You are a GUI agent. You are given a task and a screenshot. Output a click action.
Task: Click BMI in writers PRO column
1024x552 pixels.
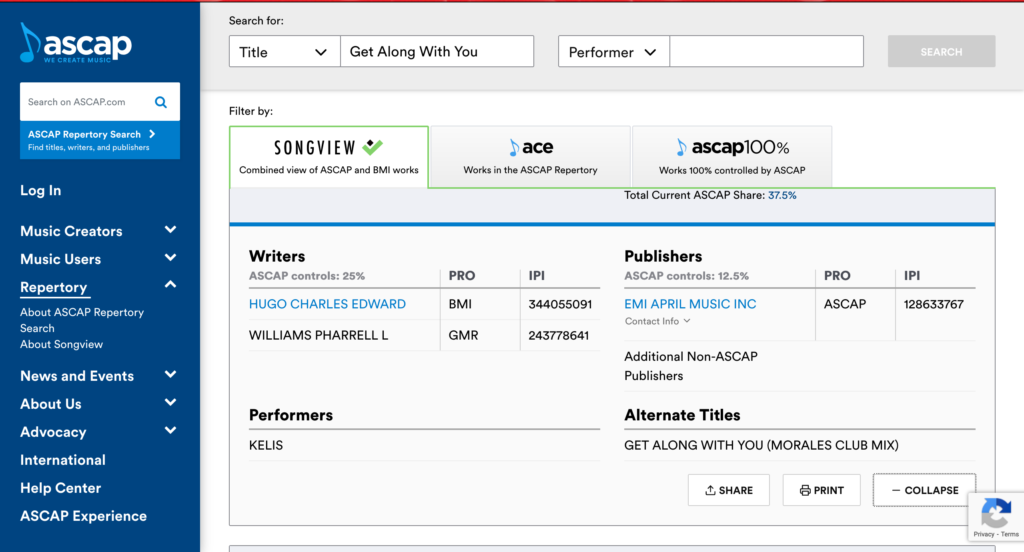click(460, 304)
